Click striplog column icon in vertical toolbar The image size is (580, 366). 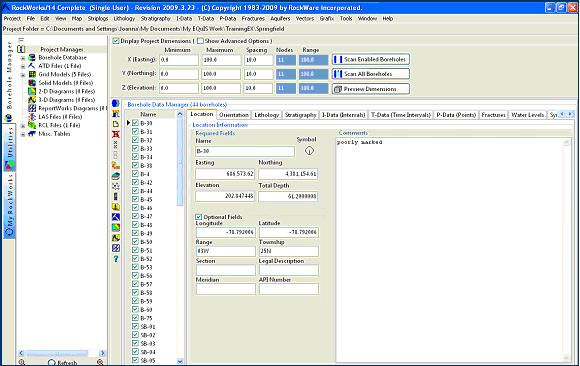pyautogui.click(x=116, y=196)
